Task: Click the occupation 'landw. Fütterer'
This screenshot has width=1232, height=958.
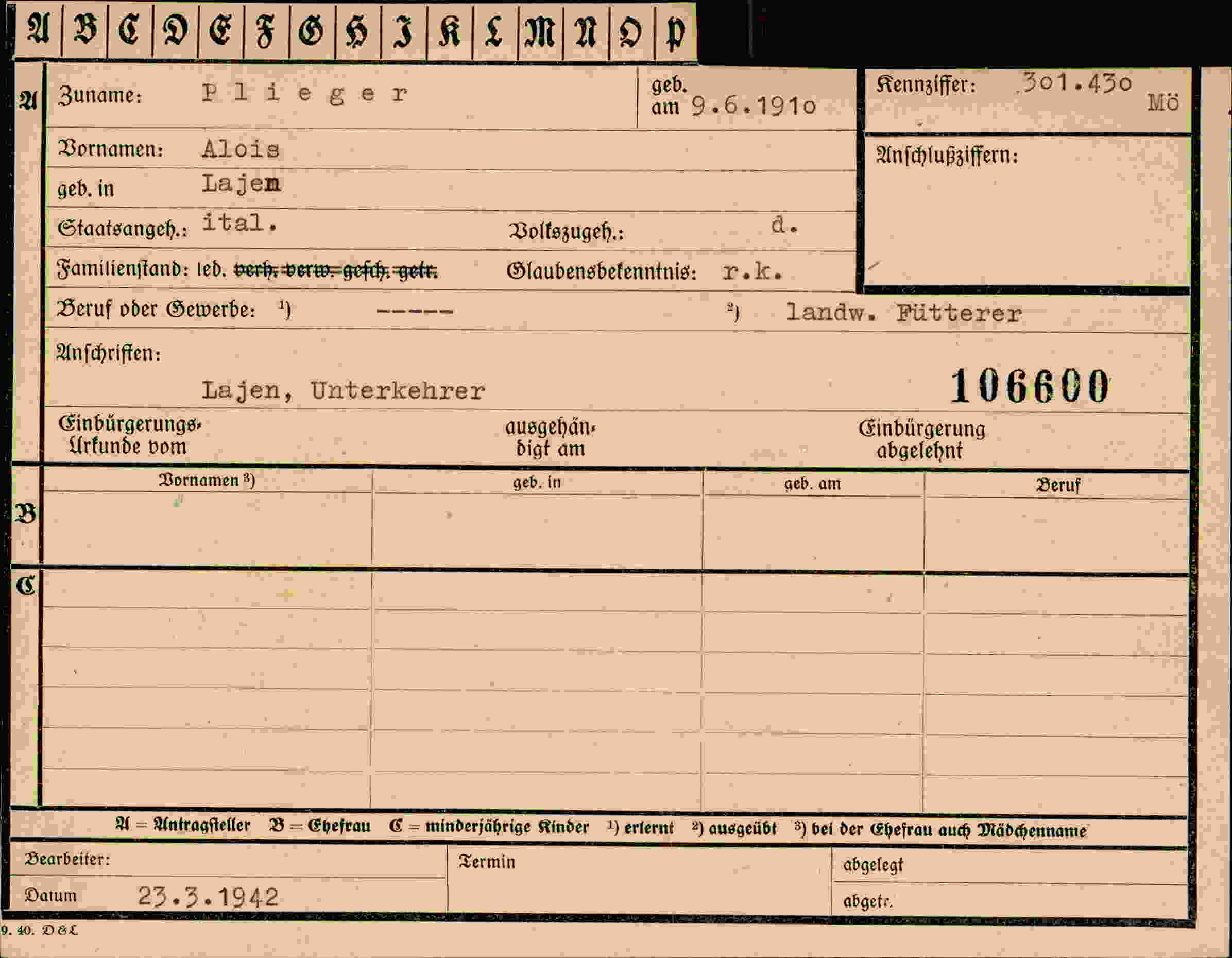Action: (x=904, y=313)
